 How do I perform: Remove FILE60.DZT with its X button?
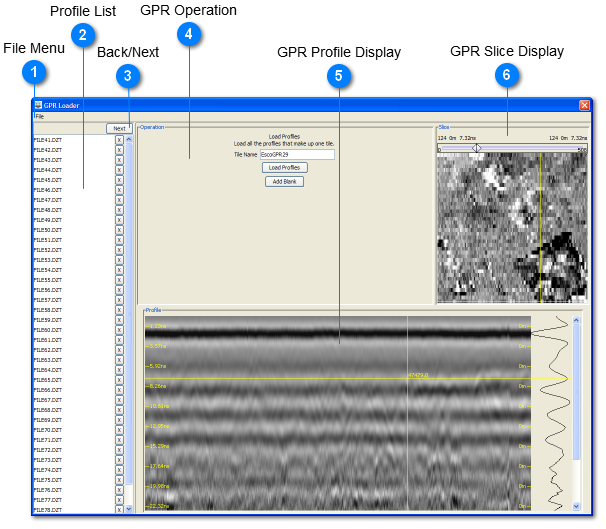[x=119, y=330]
